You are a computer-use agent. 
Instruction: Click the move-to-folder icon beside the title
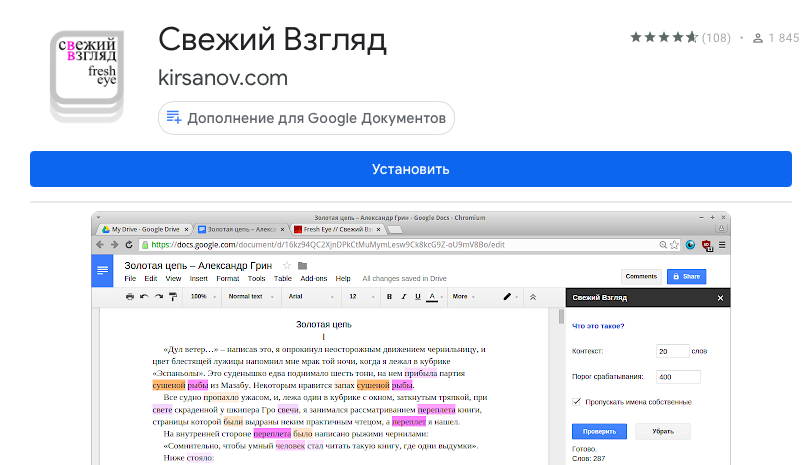pyautogui.click(x=303, y=266)
